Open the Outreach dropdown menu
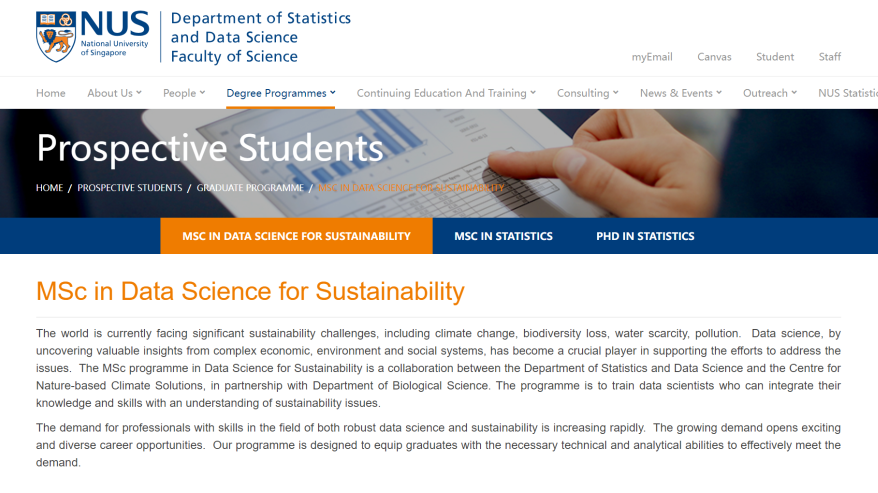The image size is (878, 493). coord(770,93)
